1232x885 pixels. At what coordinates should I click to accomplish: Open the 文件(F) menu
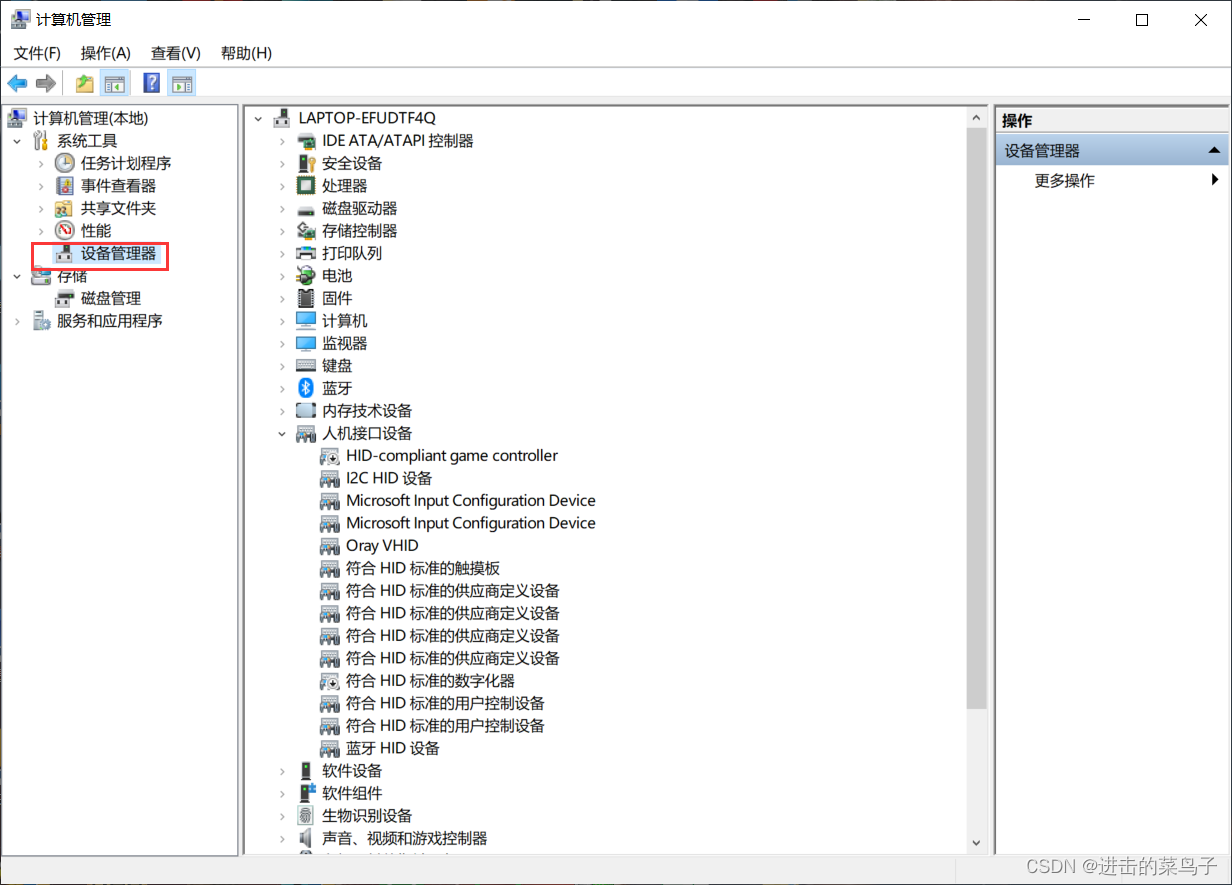(x=37, y=53)
